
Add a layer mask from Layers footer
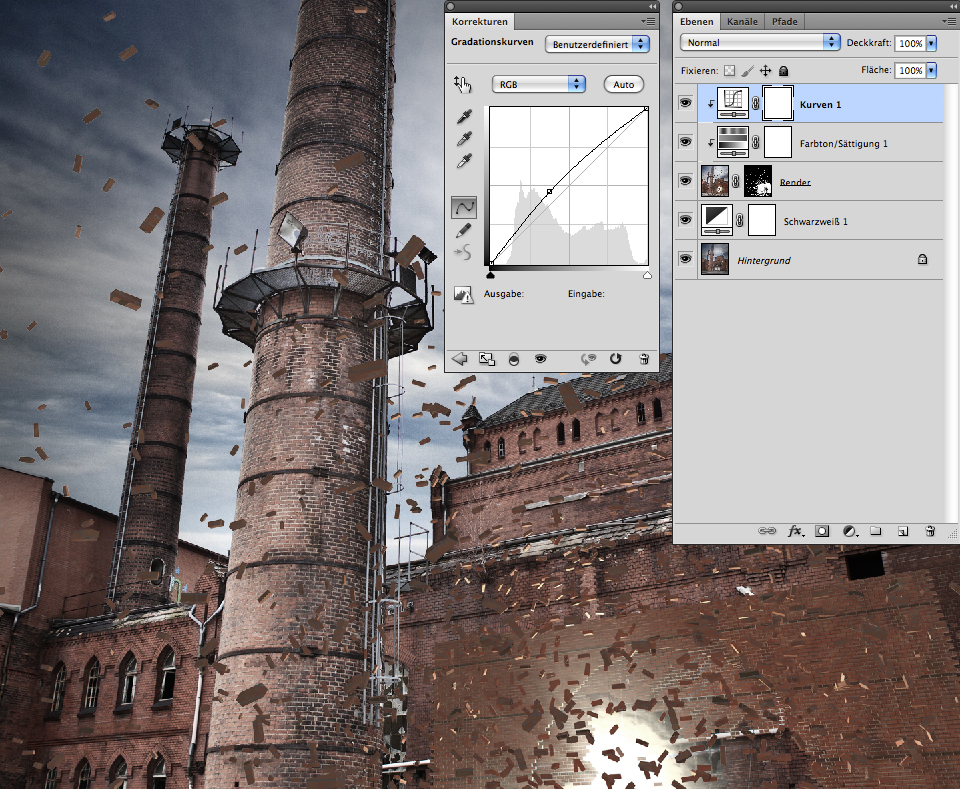(x=822, y=531)
